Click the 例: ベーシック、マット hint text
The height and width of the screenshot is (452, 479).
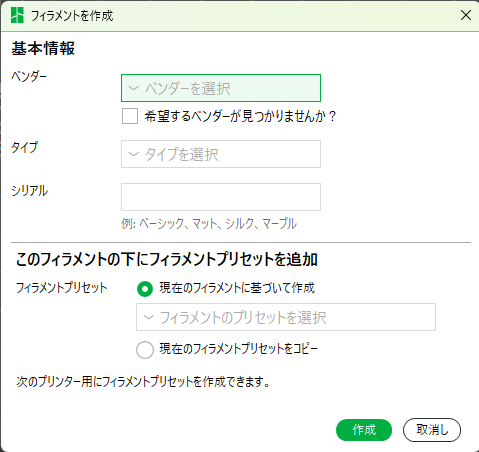coord(209,224)
